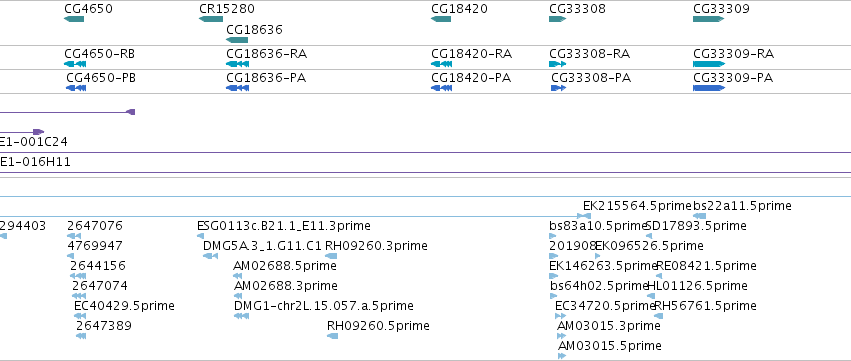This screenshot has height=361, width=851.
Task: Select the 2644156 EST label
Action: click(x=98, y=265)
